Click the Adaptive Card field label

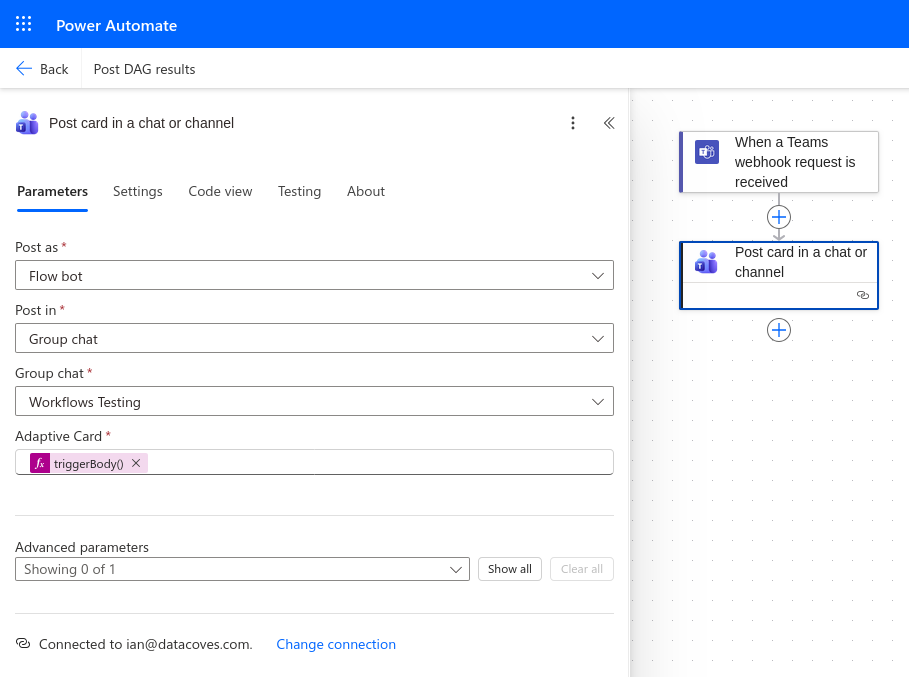[x=59, y=436]
